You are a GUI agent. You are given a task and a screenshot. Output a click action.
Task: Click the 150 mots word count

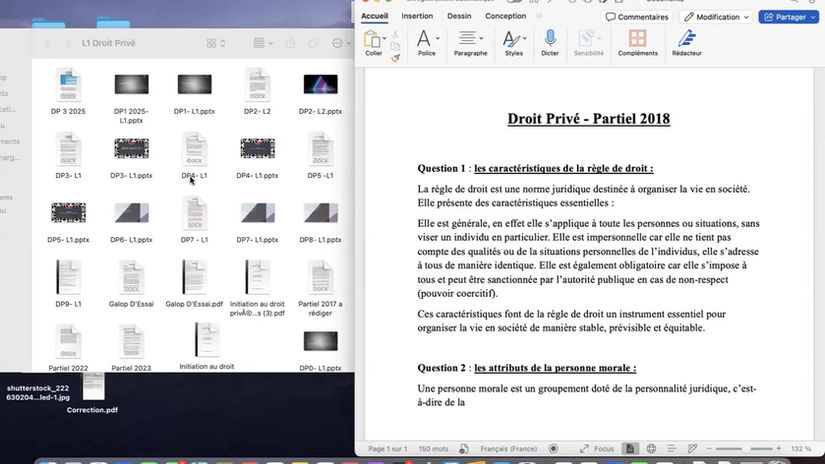433,449
